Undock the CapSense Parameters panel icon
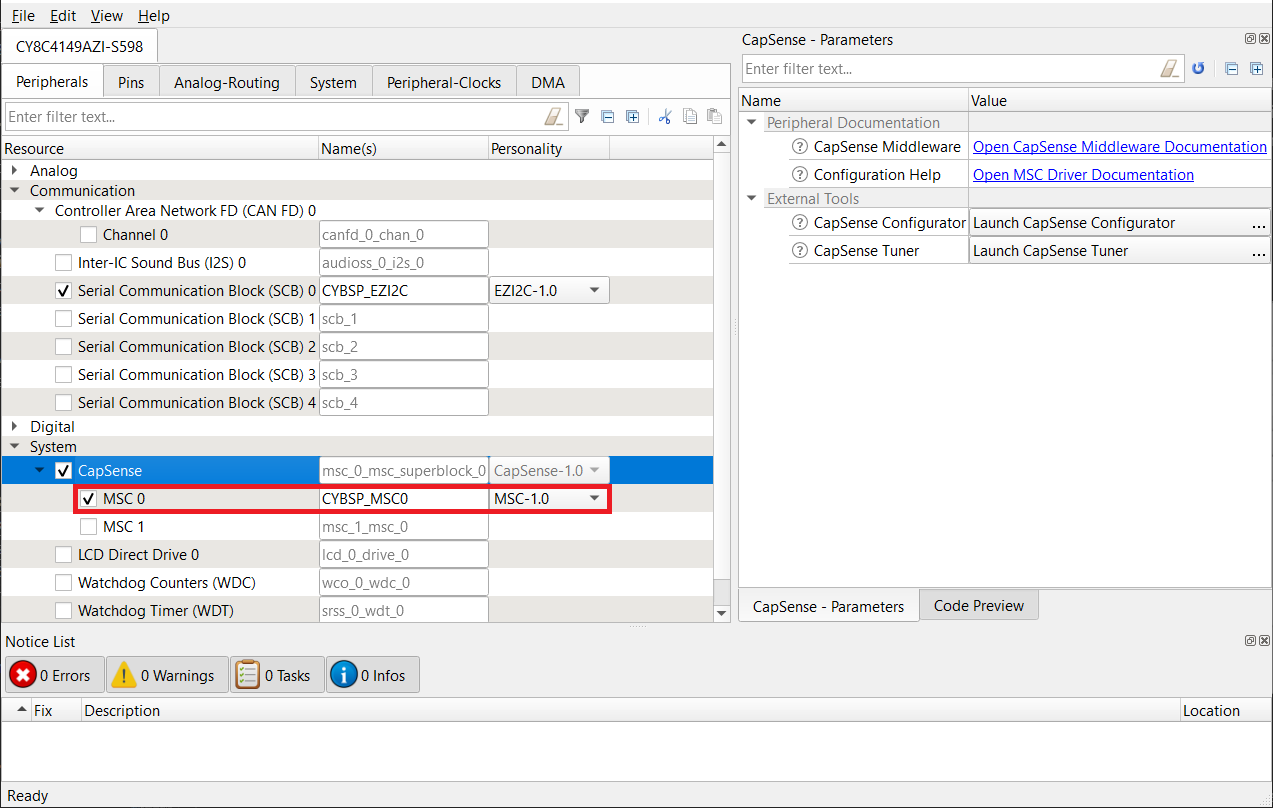Viewport: 1273px width, 808px height. click(x=1250, y=39)
